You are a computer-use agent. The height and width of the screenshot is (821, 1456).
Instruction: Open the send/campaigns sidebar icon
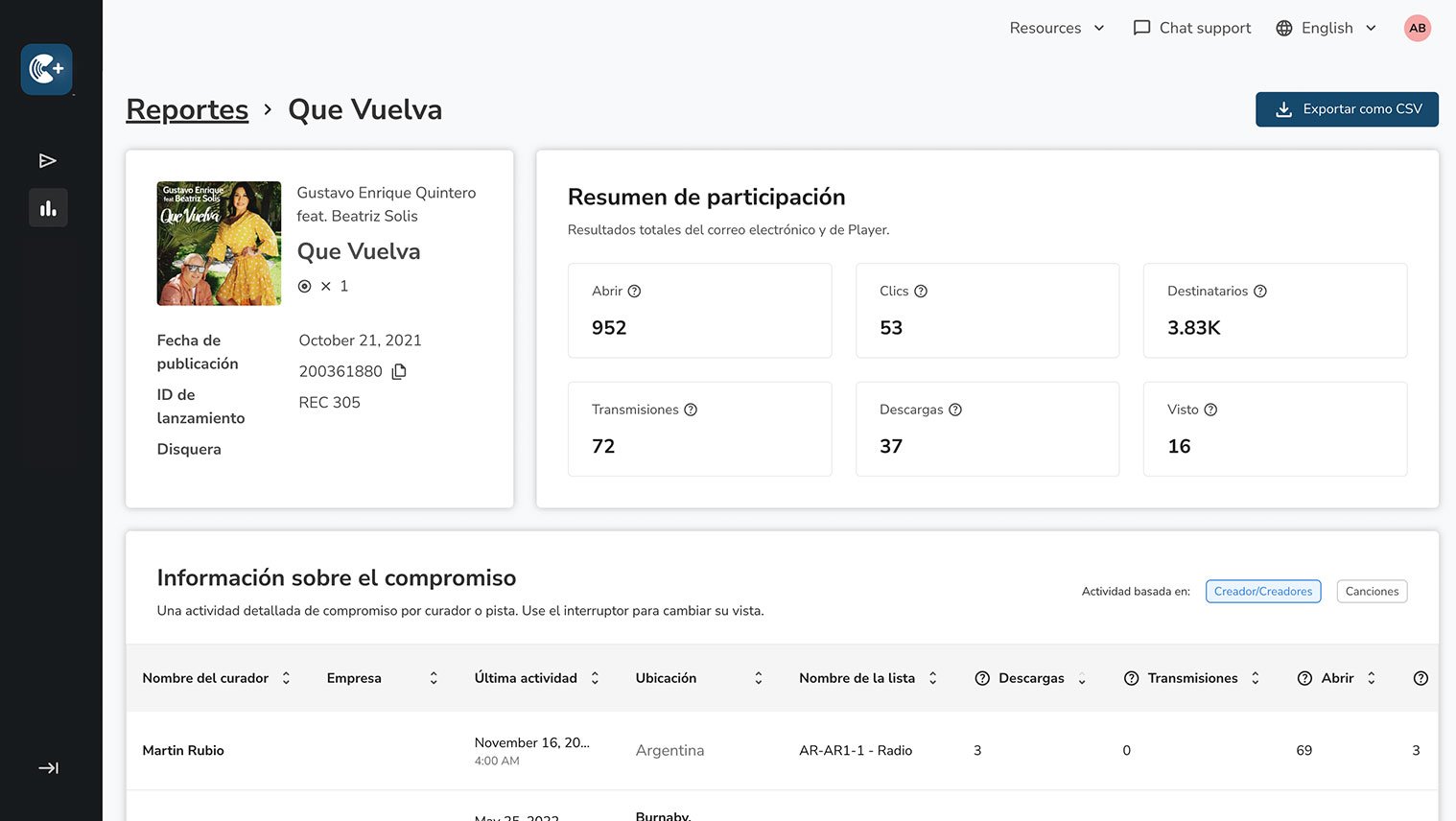[x=47, y=160]
